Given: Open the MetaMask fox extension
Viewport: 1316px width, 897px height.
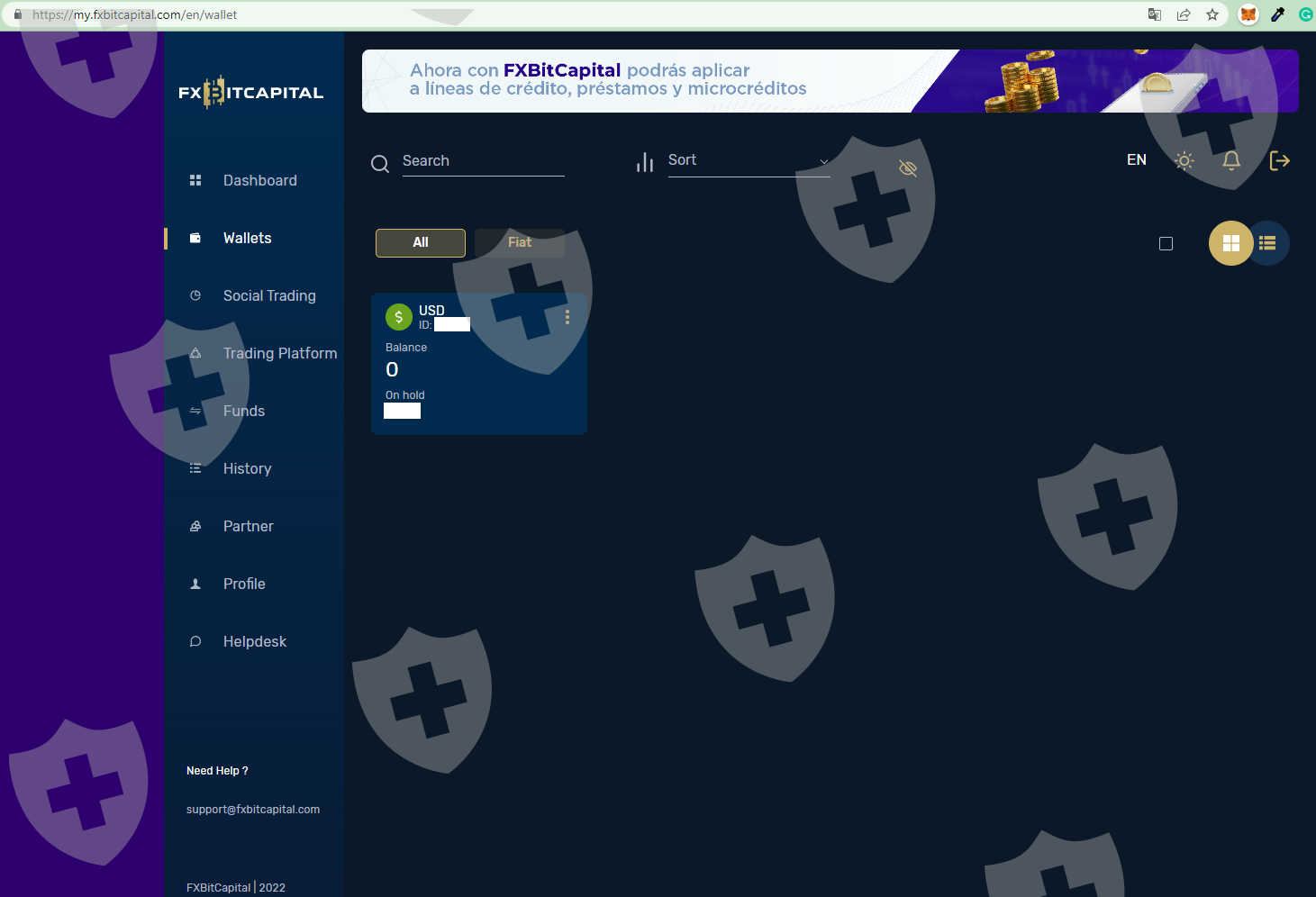Looking at the screenshot, I should pyautogui.click(x=1248, y=14).
